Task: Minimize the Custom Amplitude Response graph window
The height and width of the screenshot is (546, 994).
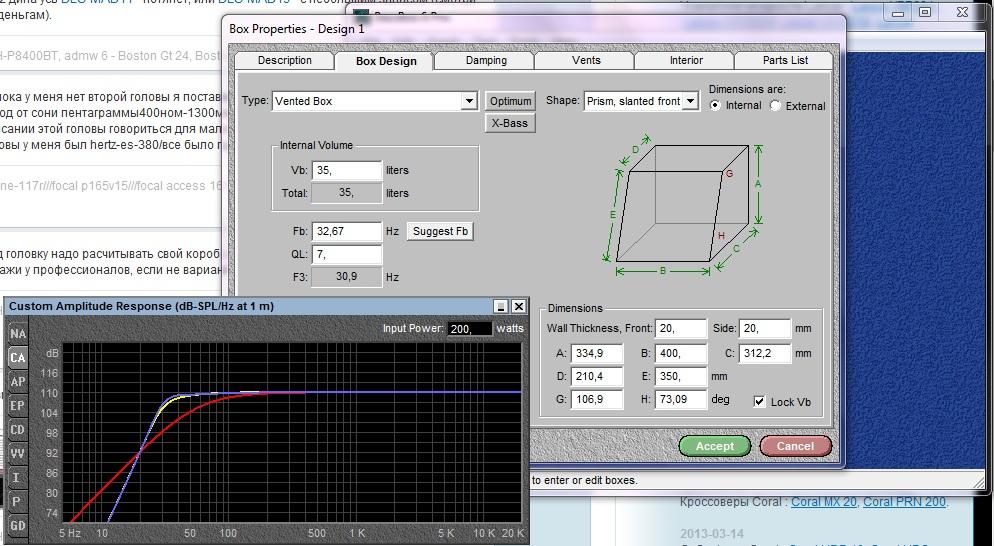Action: (502, 306)
